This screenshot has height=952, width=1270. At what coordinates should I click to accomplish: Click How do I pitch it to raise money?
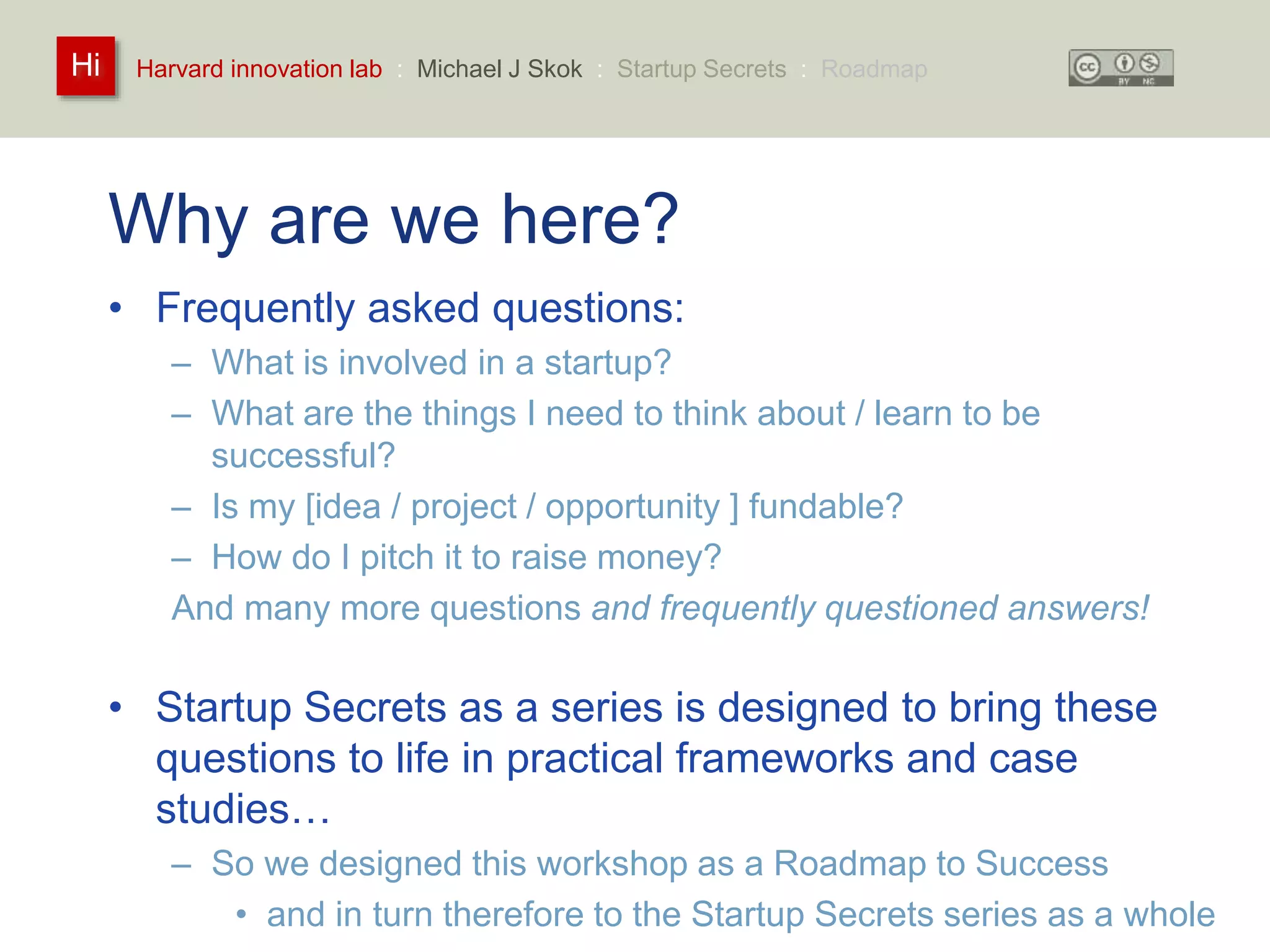coord(466,557)
